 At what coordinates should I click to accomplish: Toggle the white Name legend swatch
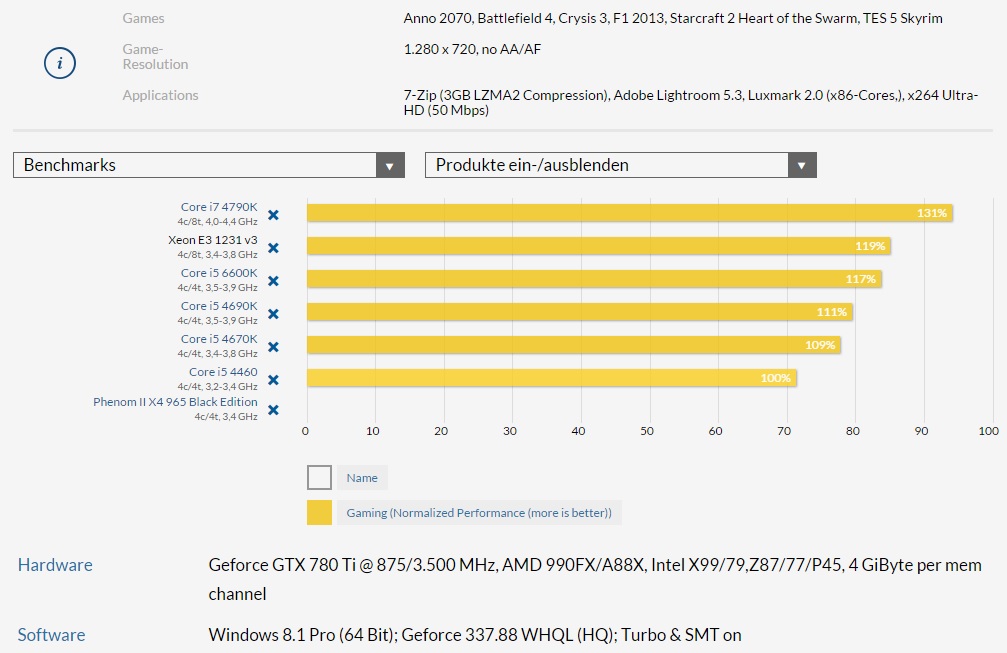click(x=319, y=478)
